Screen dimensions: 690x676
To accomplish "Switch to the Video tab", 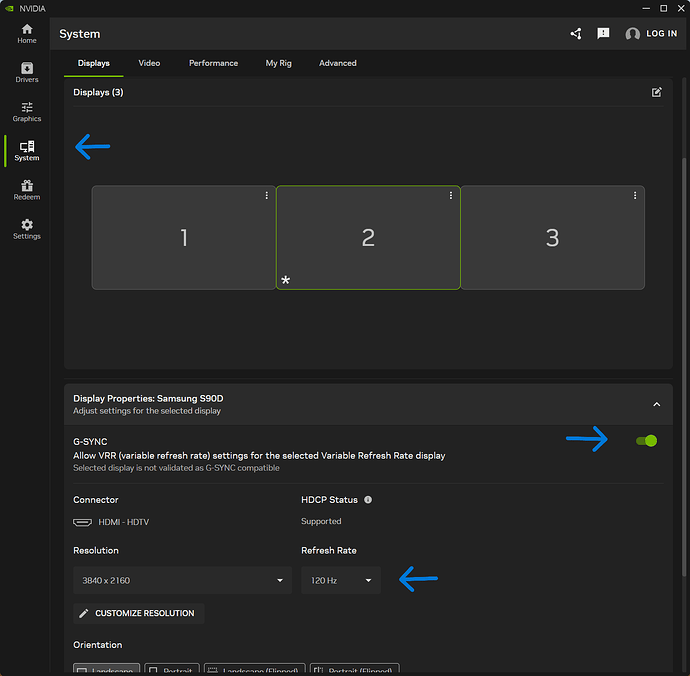I will pos(149,63).
